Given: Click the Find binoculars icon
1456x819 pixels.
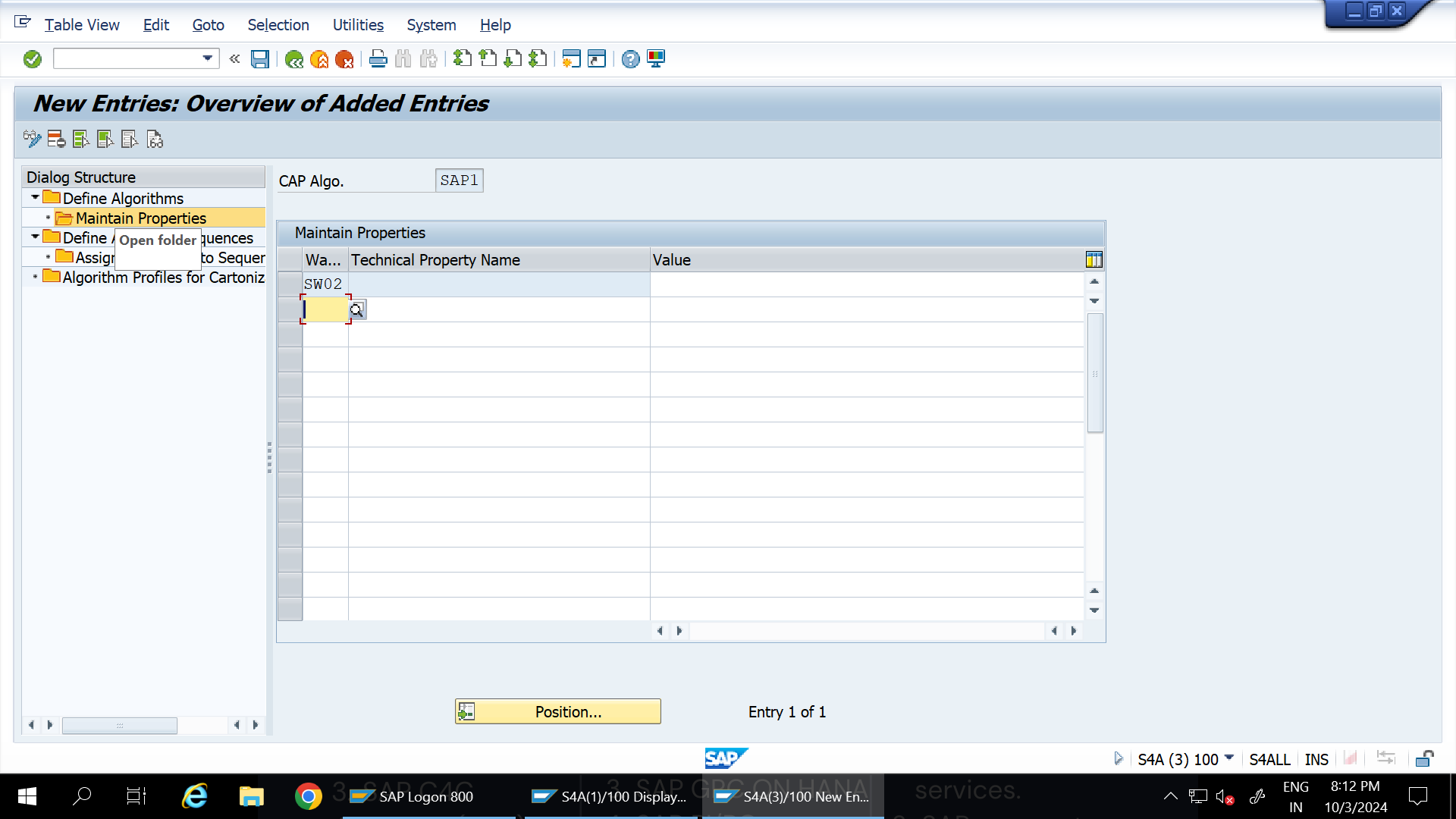Looking at the screenshot, I should click(403, 58).
